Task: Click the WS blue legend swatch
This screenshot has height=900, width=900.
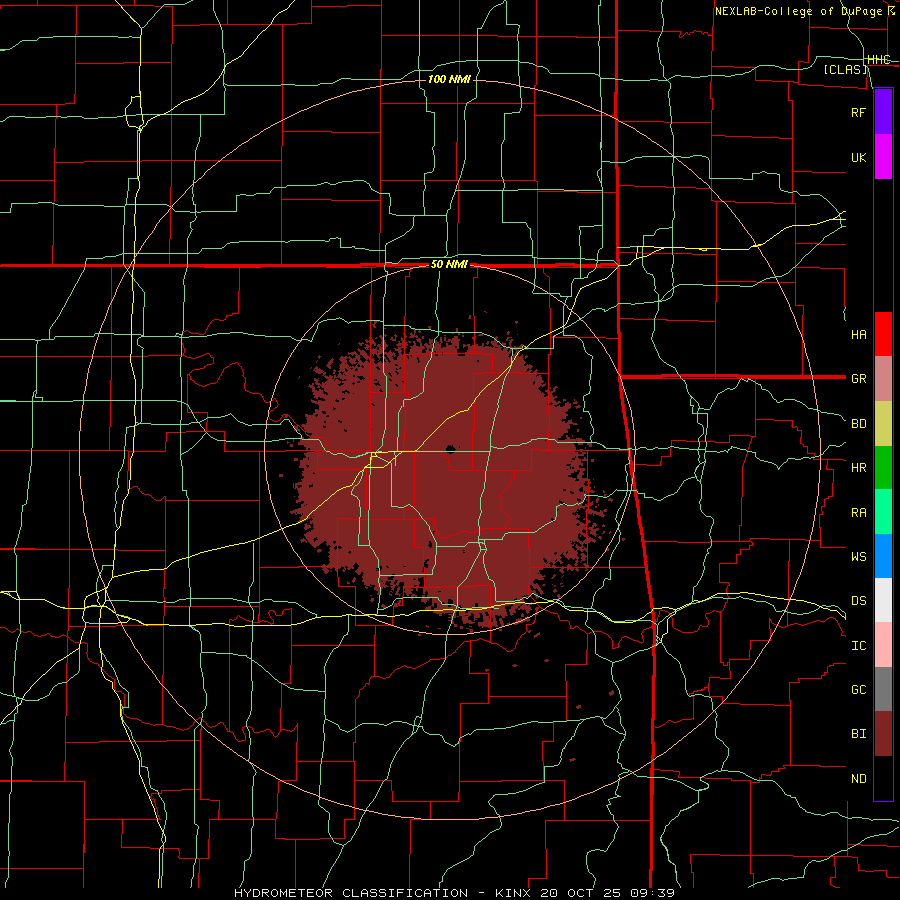Action: tap(883, 556)
